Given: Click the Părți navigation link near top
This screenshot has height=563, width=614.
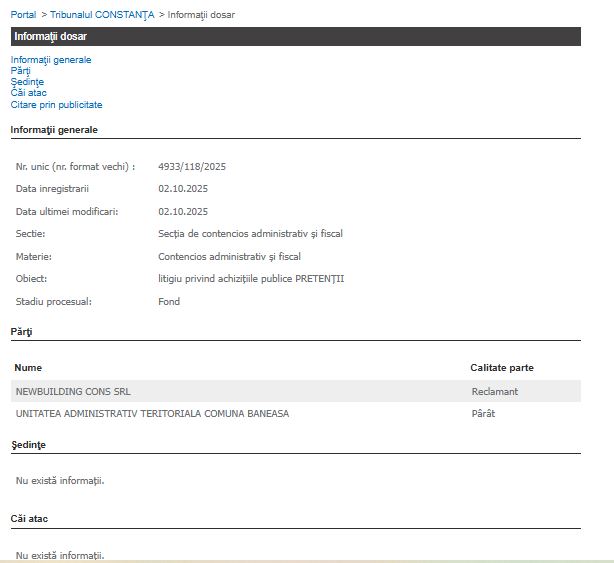Looking at the screenshot, I should click(x=21, y=71).
